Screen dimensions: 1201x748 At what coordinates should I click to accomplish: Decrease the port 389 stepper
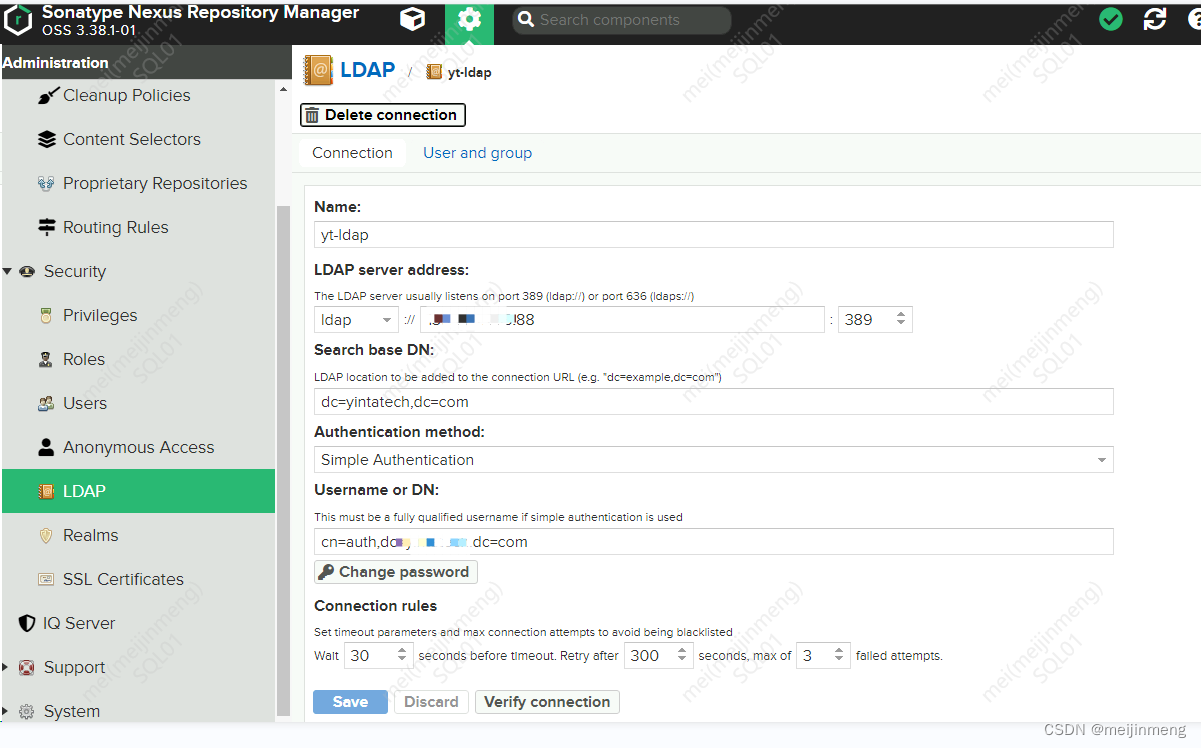[x=901, y=326]
